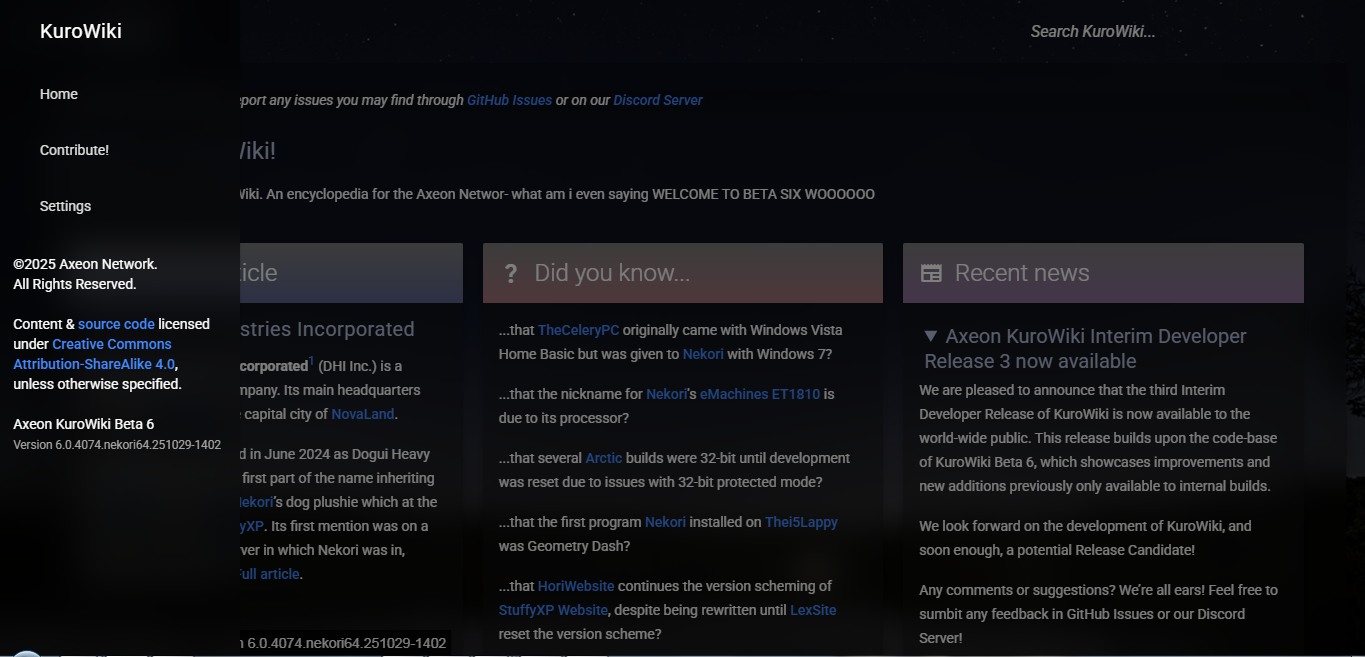Visit the eMachines ET1810 article link
The image size is (1365, 657).
(x=759, y=394)
